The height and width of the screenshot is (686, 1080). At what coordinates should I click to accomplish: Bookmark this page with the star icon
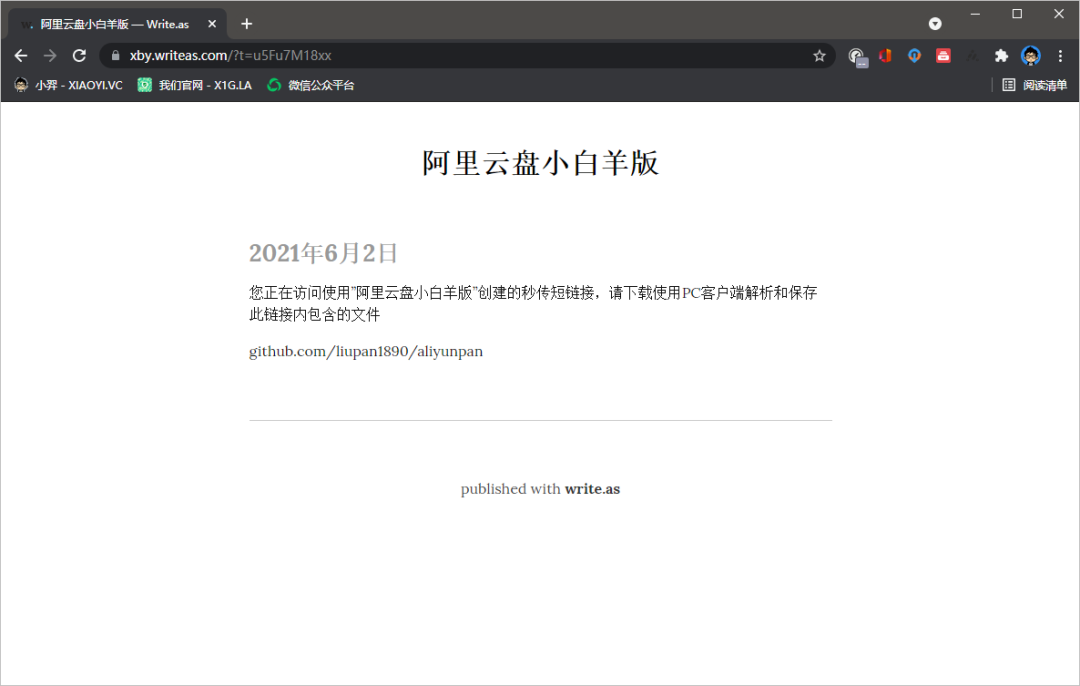(819, 57)
